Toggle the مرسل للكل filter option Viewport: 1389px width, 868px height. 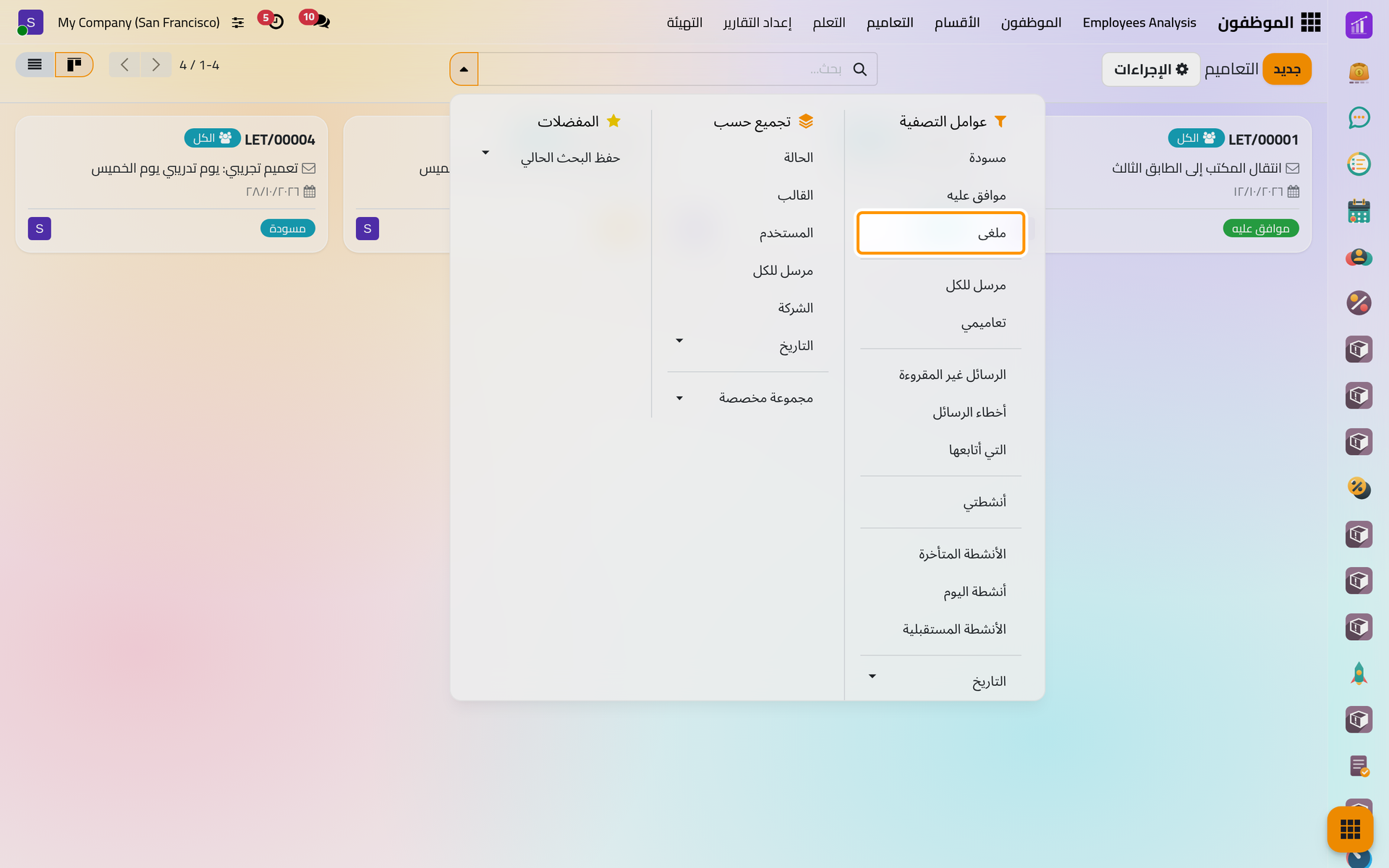tap(940, 285)
